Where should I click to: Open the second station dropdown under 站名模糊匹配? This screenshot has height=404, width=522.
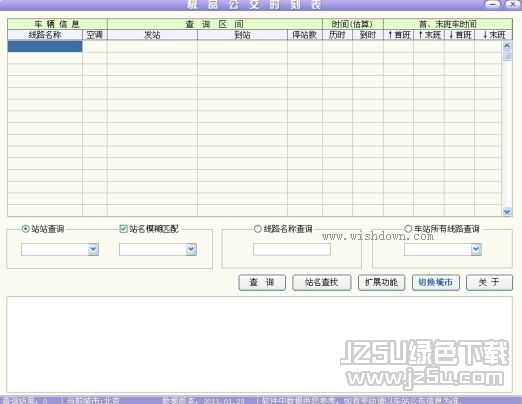pyautogui.click(x=191, y=249)
